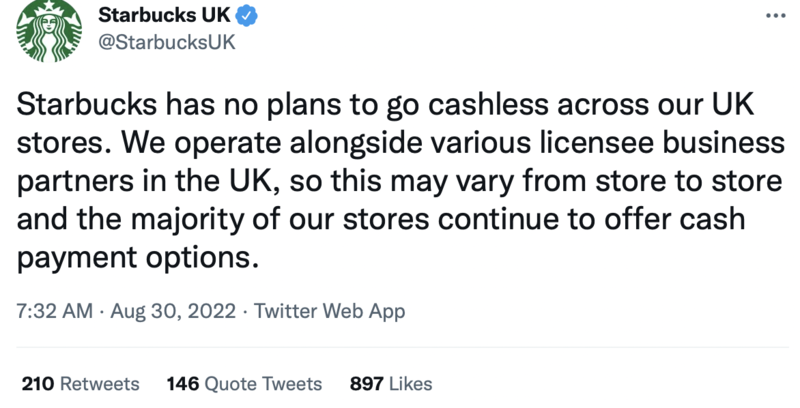Click the word 'cashless' in the tweet
Image resolution: width=800 pixels, height=408 pixels.
[x=488, y=105]
